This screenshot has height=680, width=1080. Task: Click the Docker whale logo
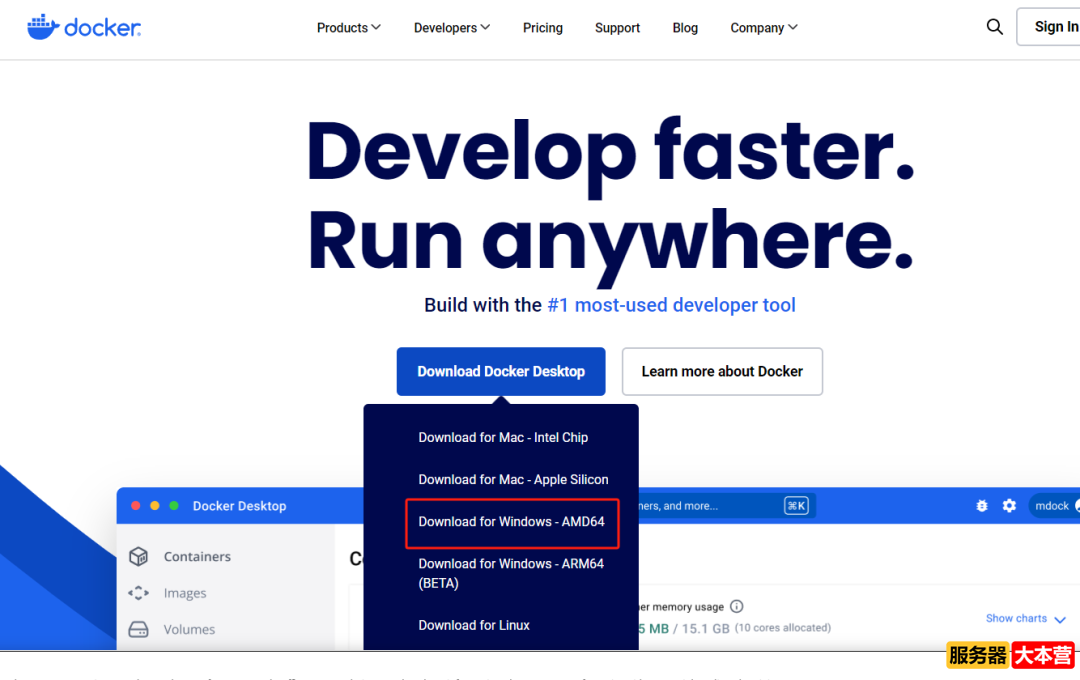coord(84,27)
